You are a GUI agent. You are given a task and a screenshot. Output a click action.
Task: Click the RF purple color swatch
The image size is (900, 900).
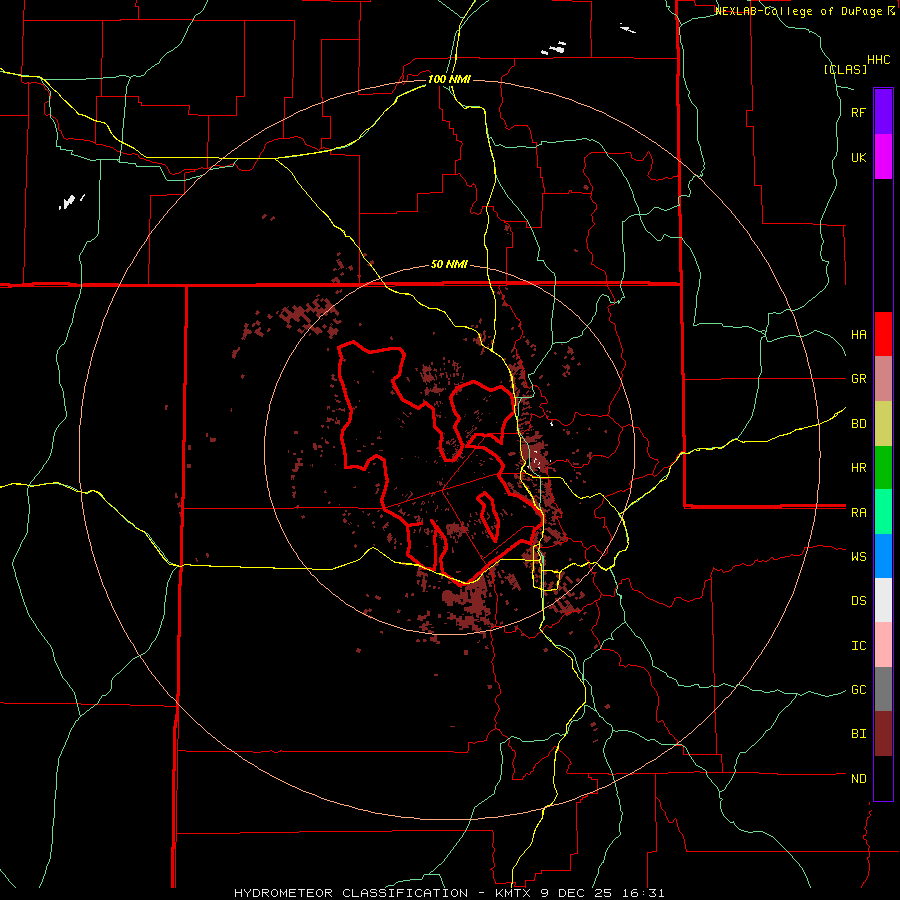click(x=883, y=112)
